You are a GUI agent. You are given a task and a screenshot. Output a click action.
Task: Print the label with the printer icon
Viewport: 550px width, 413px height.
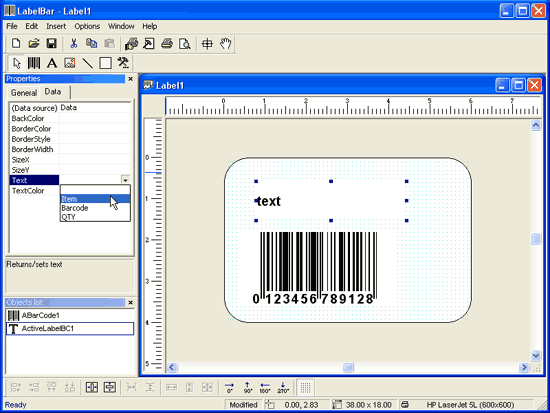point(167,44)
